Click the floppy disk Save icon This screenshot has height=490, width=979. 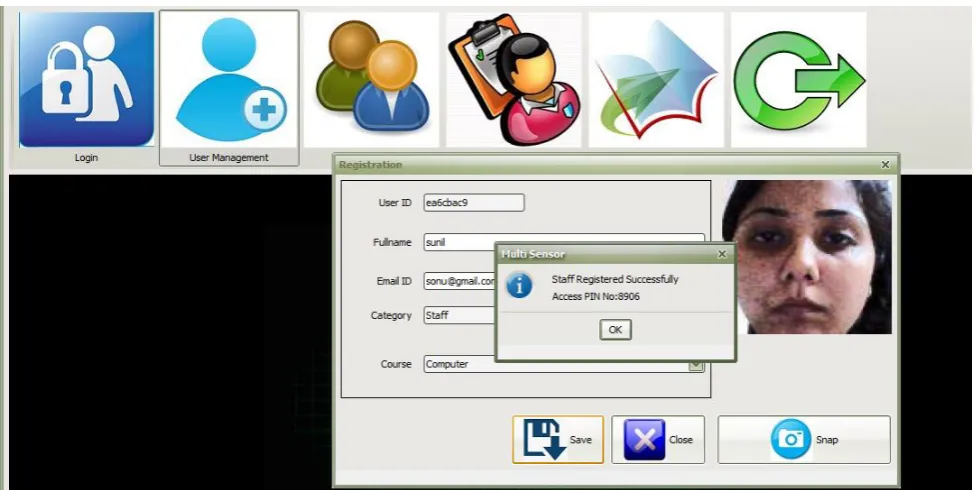[x=543, y=439]
